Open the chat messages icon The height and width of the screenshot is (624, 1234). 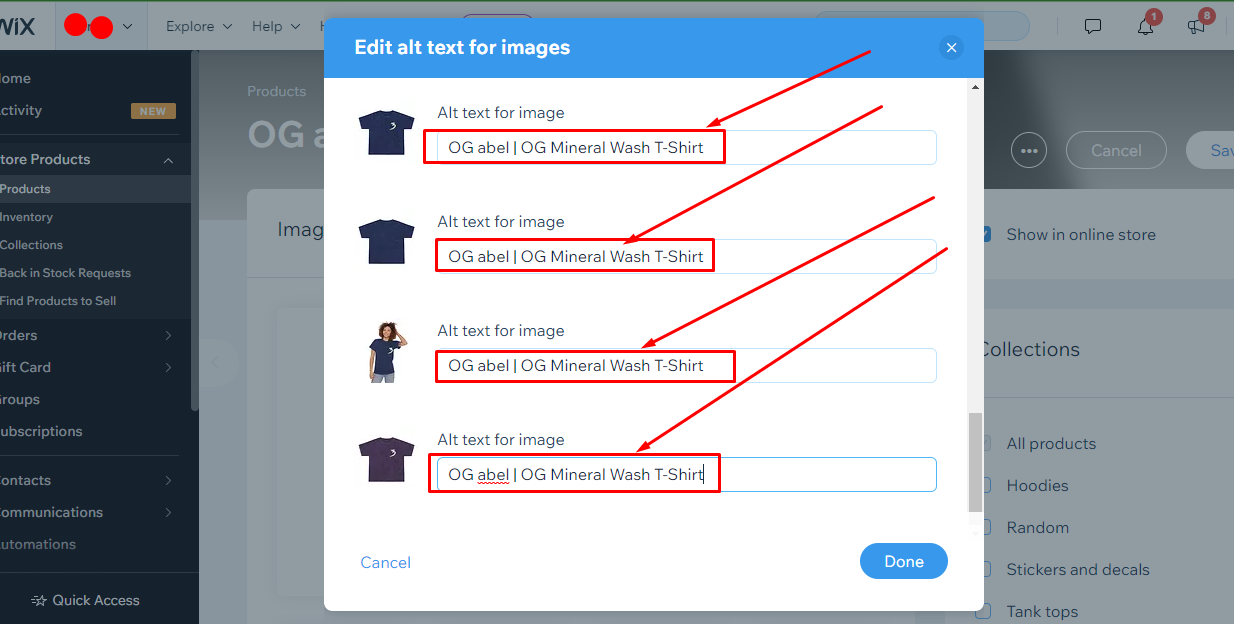[x=1093, y=27]
